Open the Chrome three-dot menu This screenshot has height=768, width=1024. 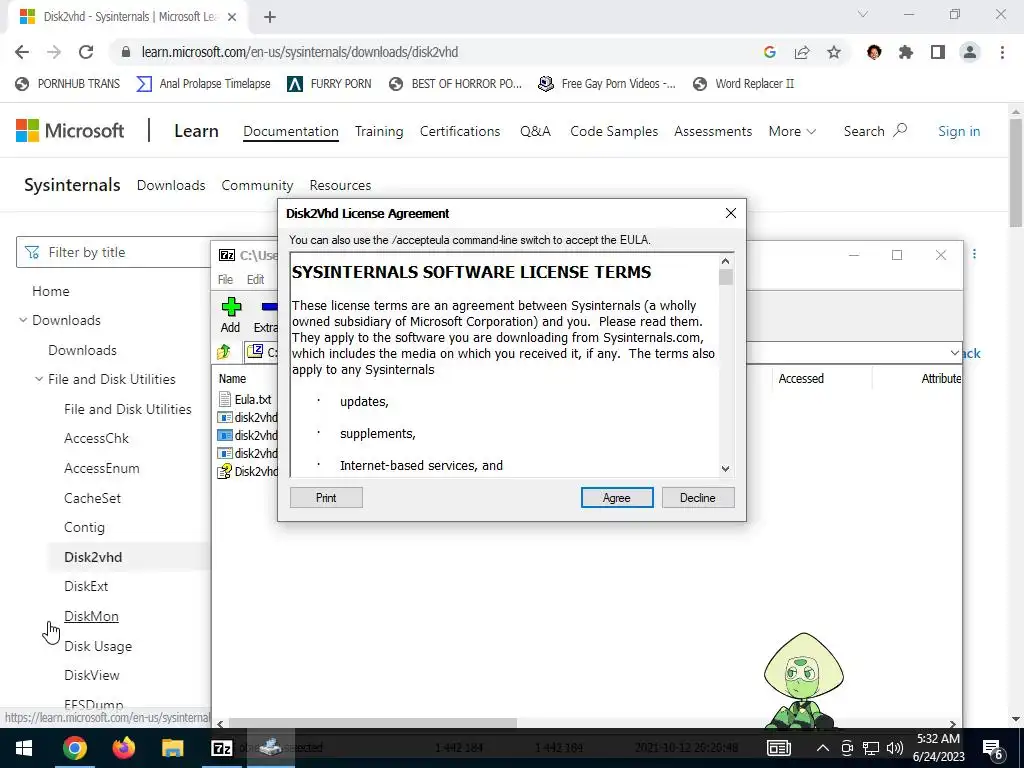[1002, 52]
